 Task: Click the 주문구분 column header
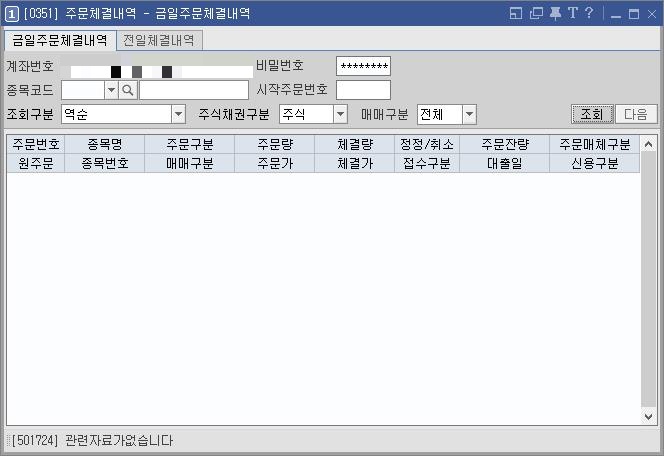click(190, 144)
